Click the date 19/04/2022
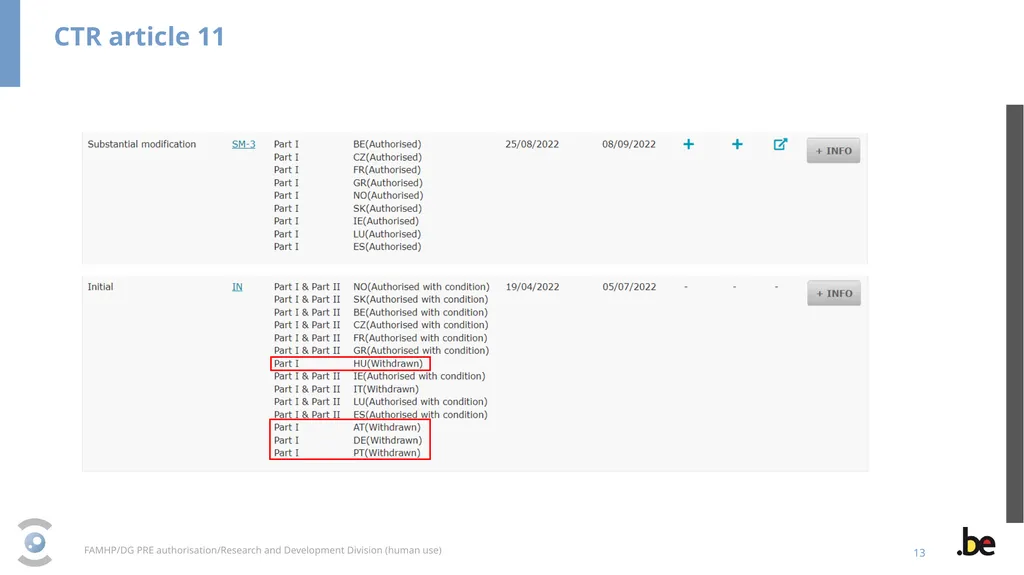This screenshot has width=1024, height=575. click(x=532, y=287)
